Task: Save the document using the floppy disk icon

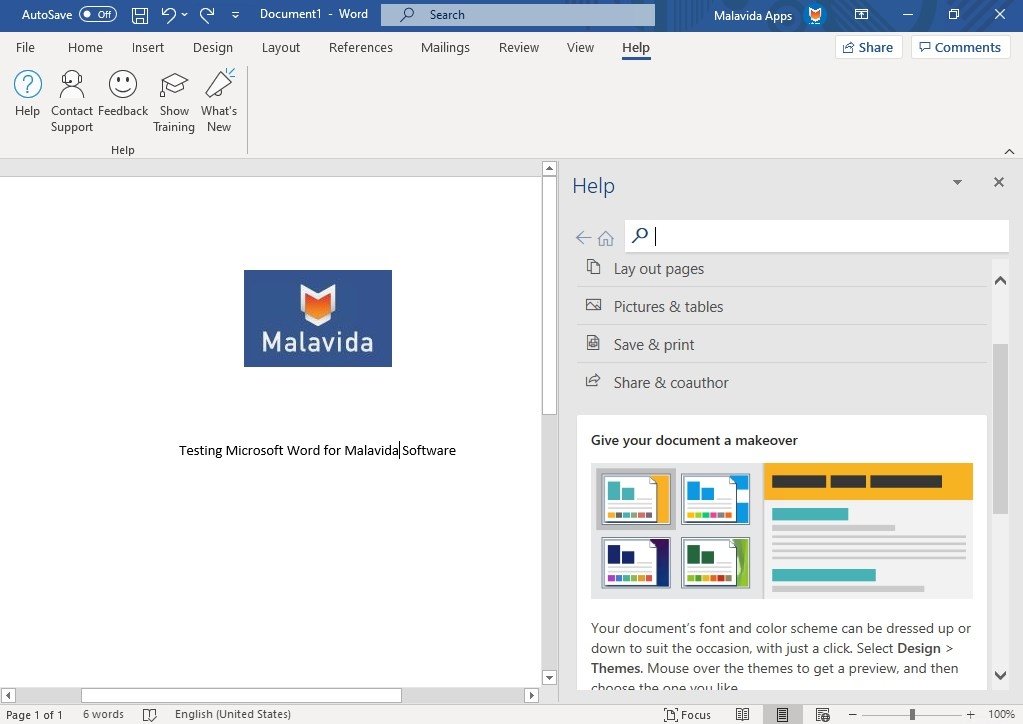Action: [140, 15]
